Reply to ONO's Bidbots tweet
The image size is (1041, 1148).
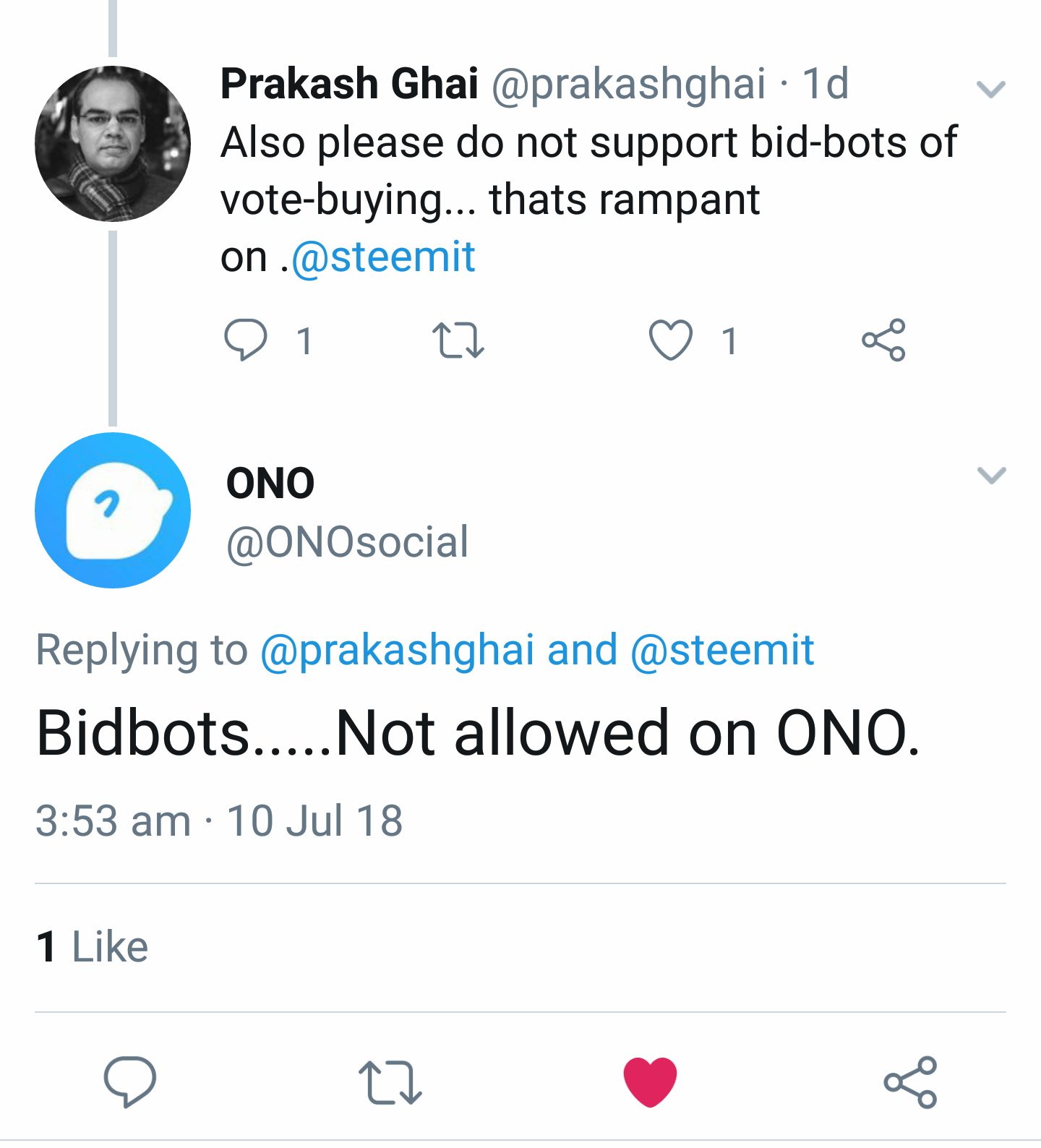(130, 1081)
